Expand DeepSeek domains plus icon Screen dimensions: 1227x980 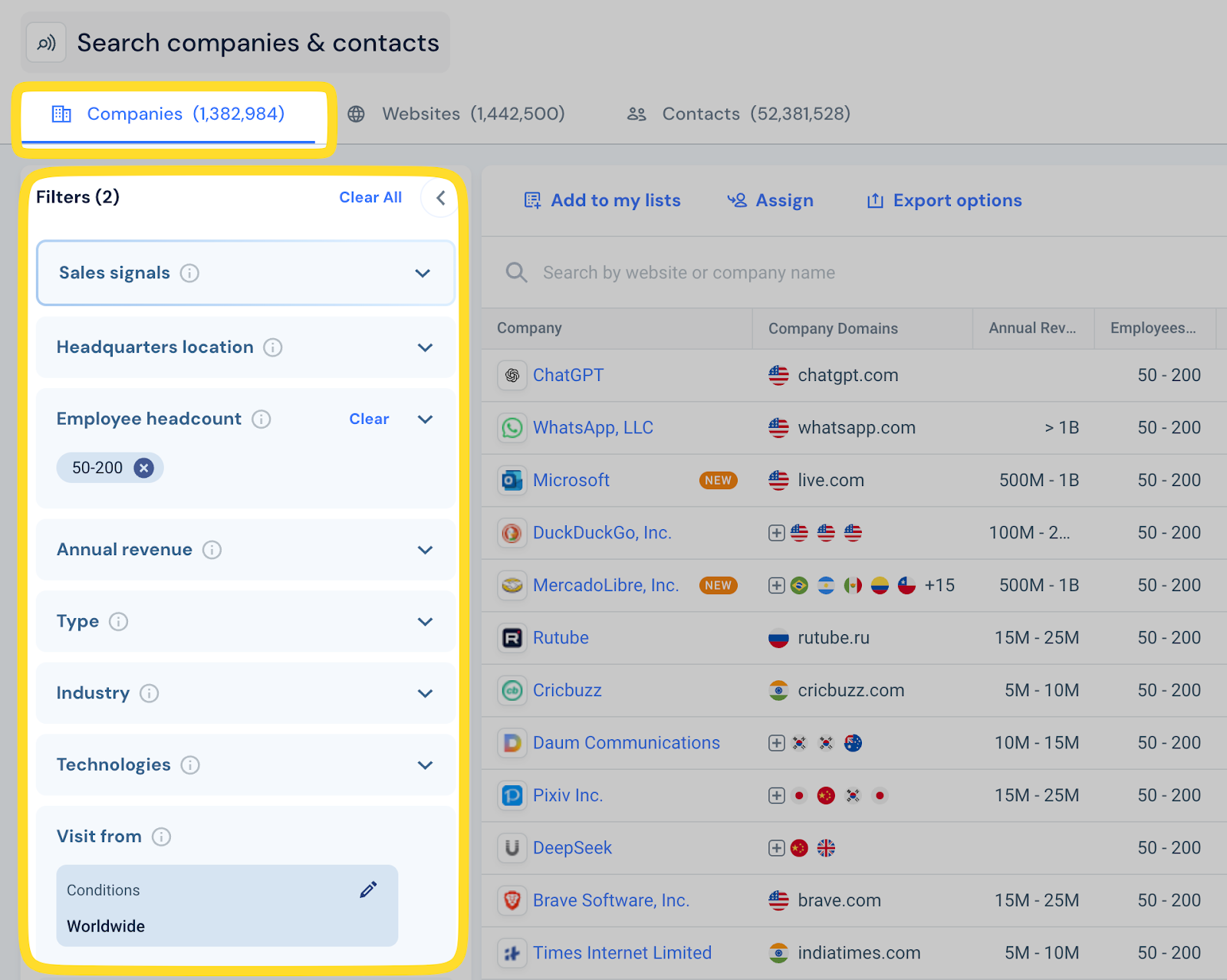pyautogui.click(x=777, y=848)
